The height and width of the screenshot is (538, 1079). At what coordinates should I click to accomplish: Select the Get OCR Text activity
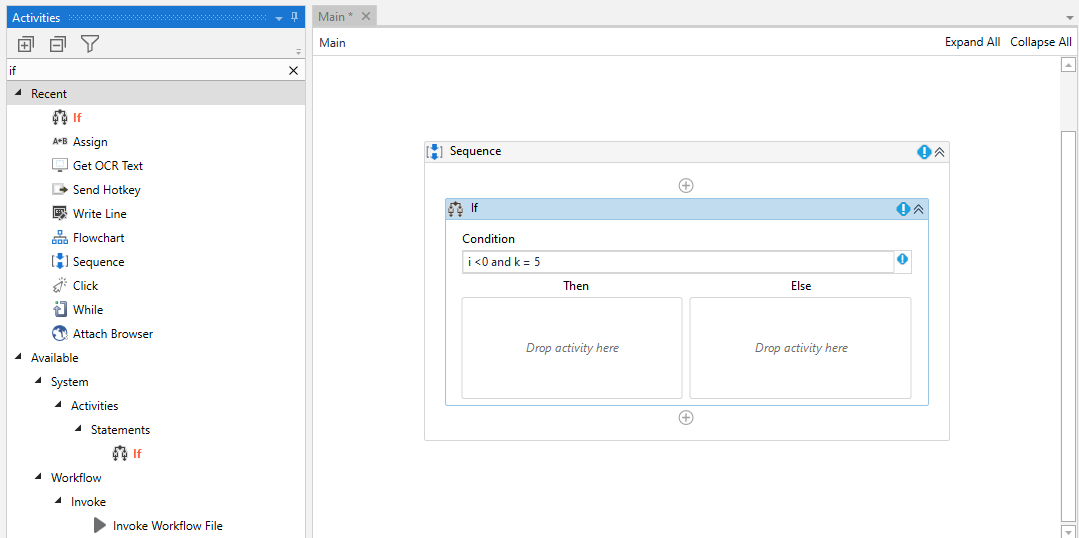(108, 166)
